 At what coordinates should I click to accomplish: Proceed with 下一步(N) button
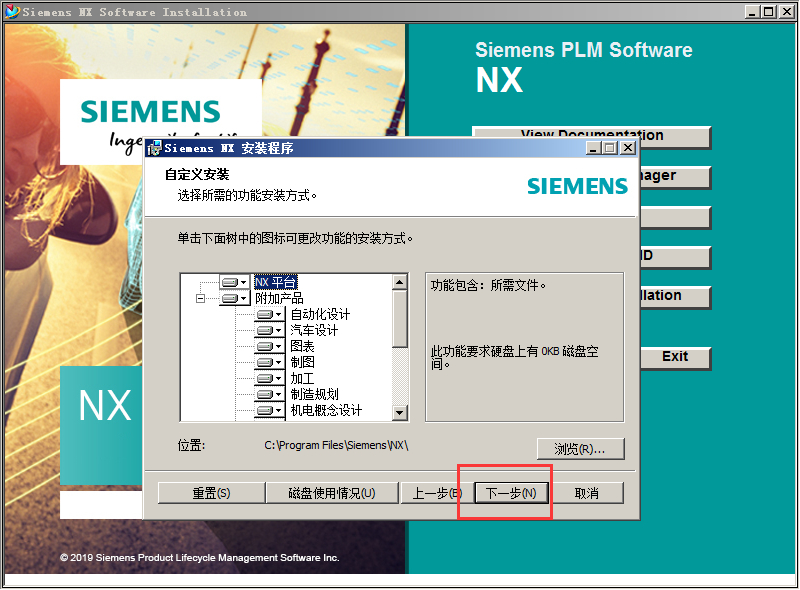[511, 493]
